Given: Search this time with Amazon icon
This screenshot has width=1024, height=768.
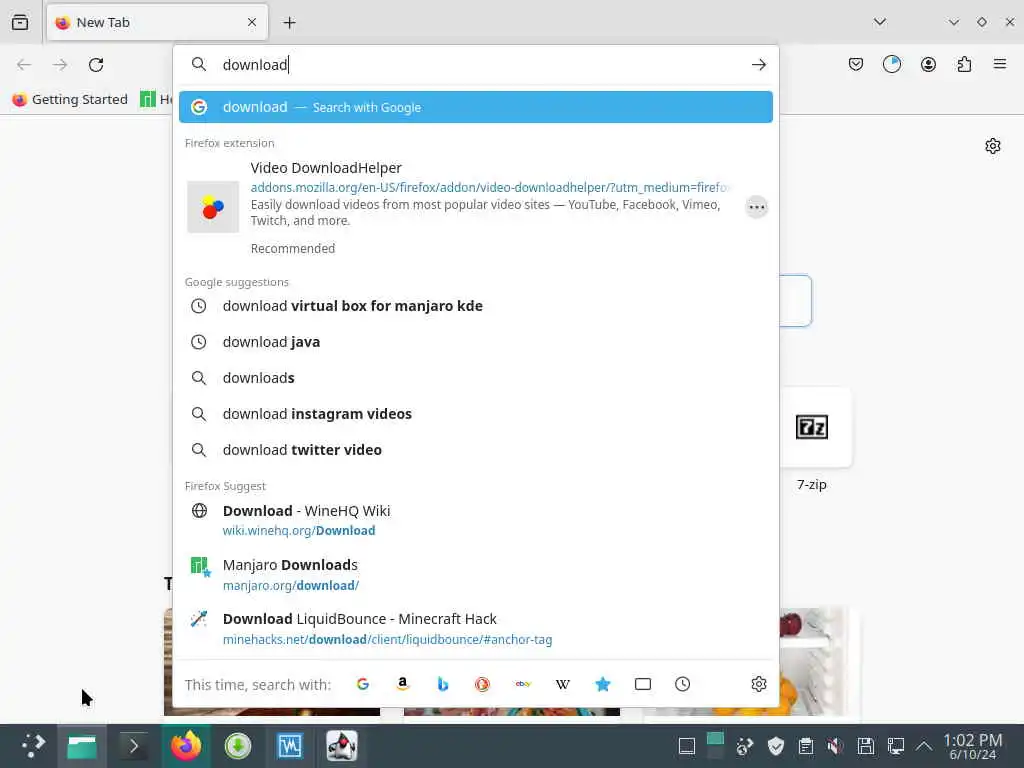Looking at the screenshot, I should (x=403, y=684).
